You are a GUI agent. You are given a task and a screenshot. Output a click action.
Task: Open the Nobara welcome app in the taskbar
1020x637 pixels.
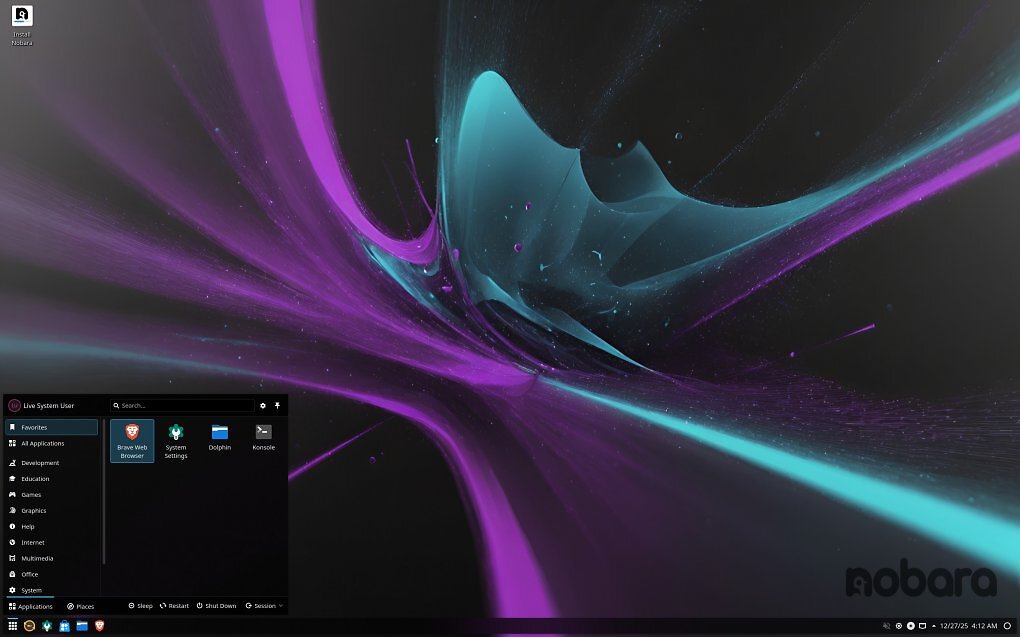28,625
